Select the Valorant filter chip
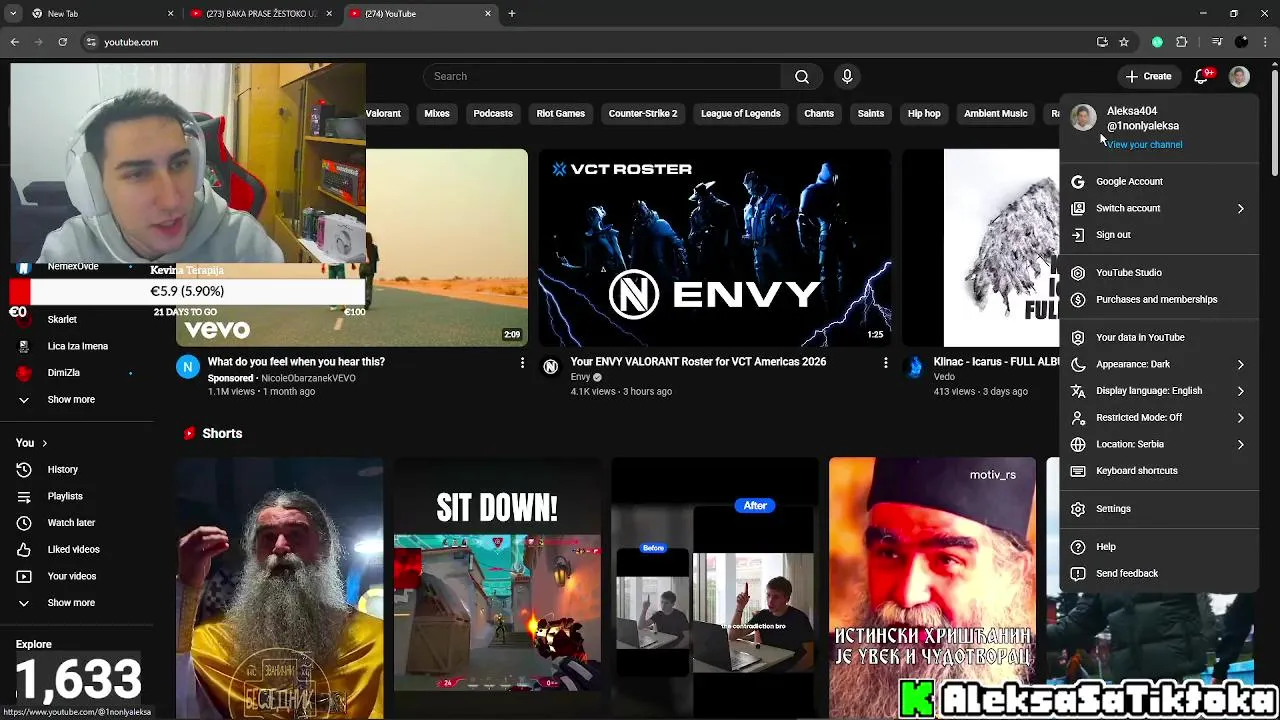 tap(382, 114)
